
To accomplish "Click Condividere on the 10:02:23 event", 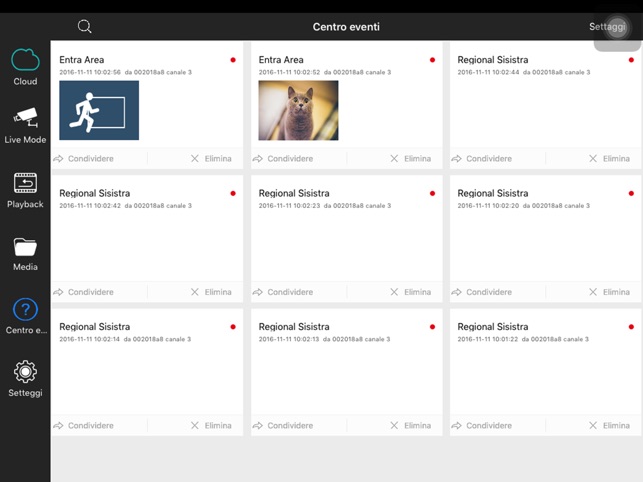I will [283, 292].
